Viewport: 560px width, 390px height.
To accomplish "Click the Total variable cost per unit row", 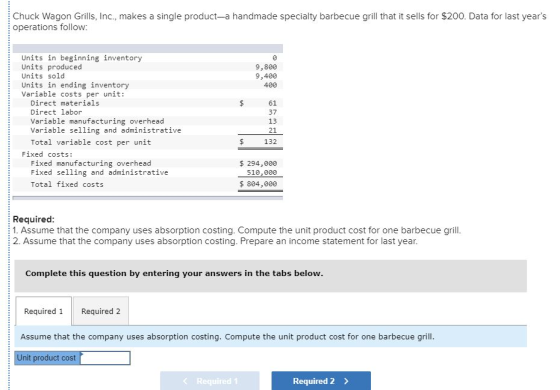I will coord(148,142).
